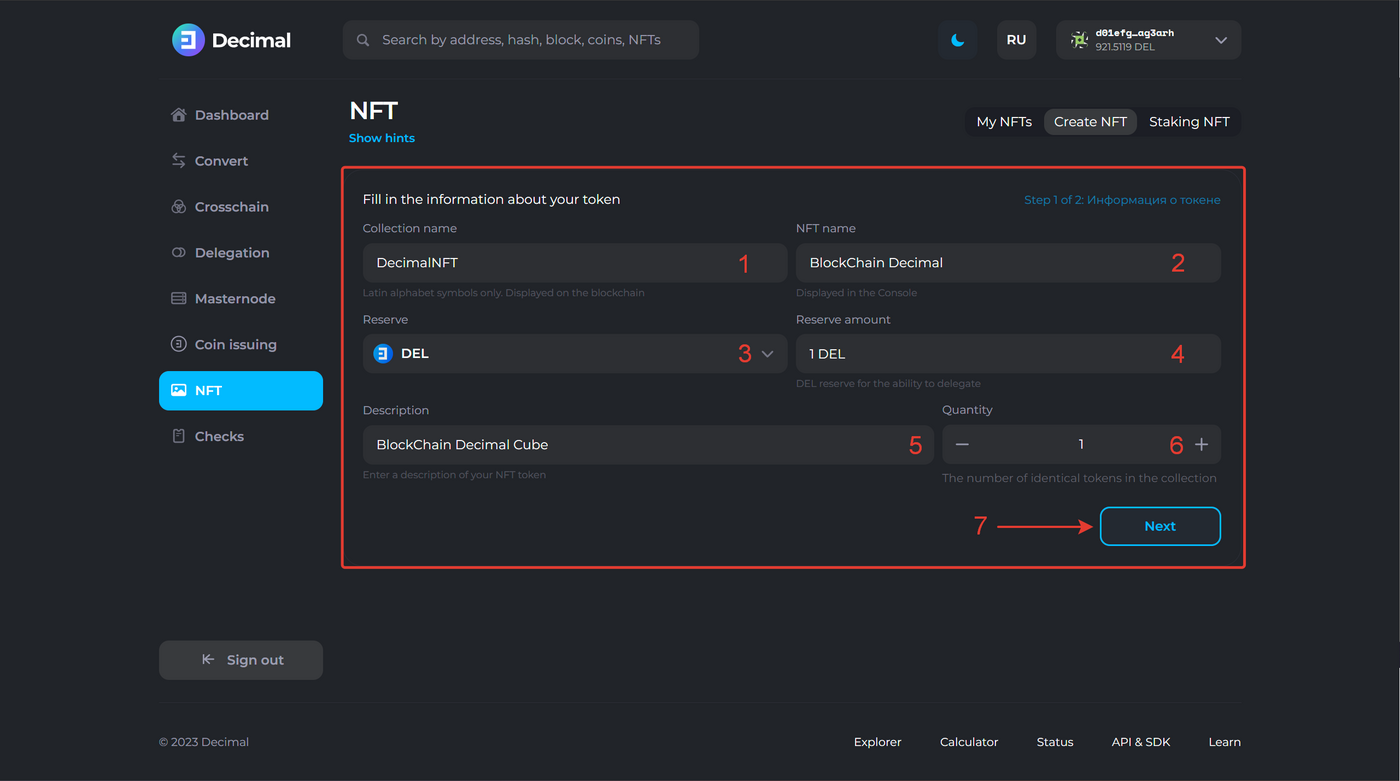The height and width of the screenshot is (781, 1400).
Task: Click Show hints link
Action: click(381, 138)
